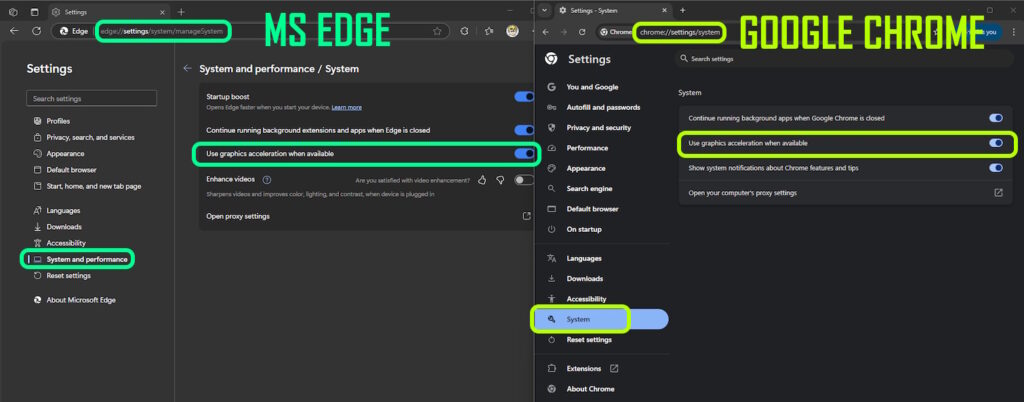This screenshot has height=402, width=1024.
Task: Turn on the Enhance videos switch
Action: click(x=524, y=180)
